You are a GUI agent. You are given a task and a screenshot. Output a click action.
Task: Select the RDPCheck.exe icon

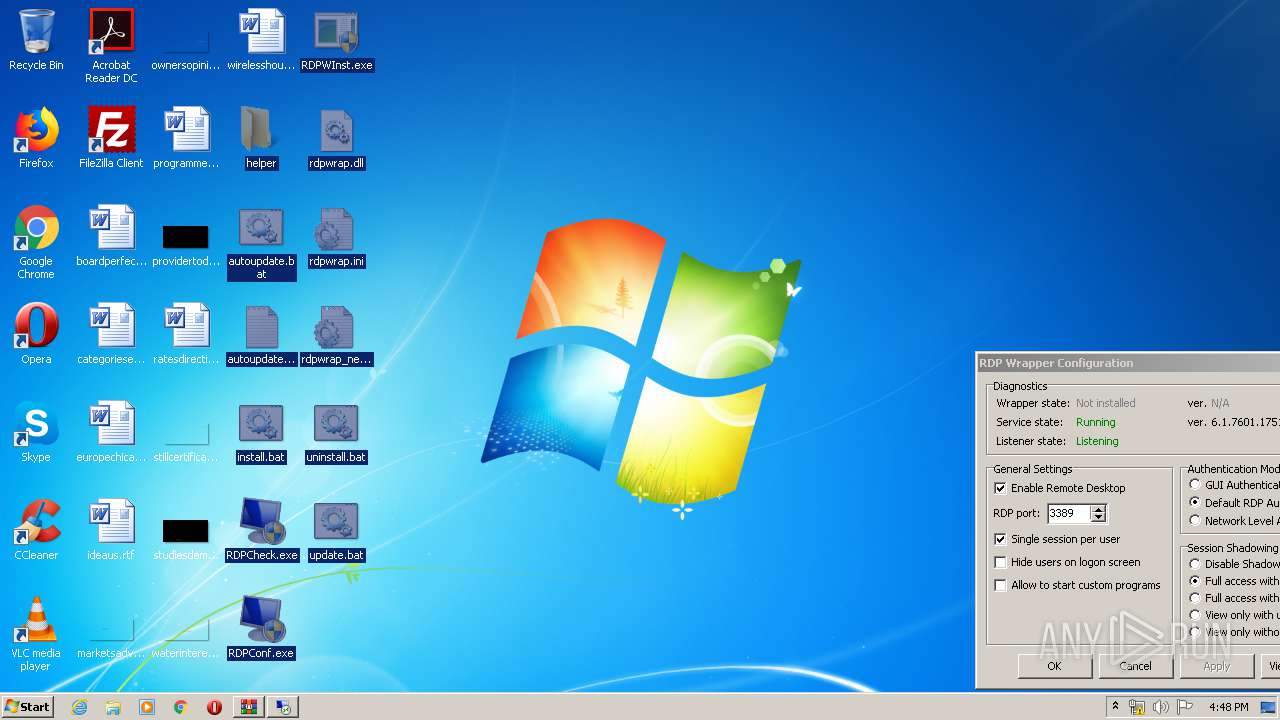[x=261, y=530]
